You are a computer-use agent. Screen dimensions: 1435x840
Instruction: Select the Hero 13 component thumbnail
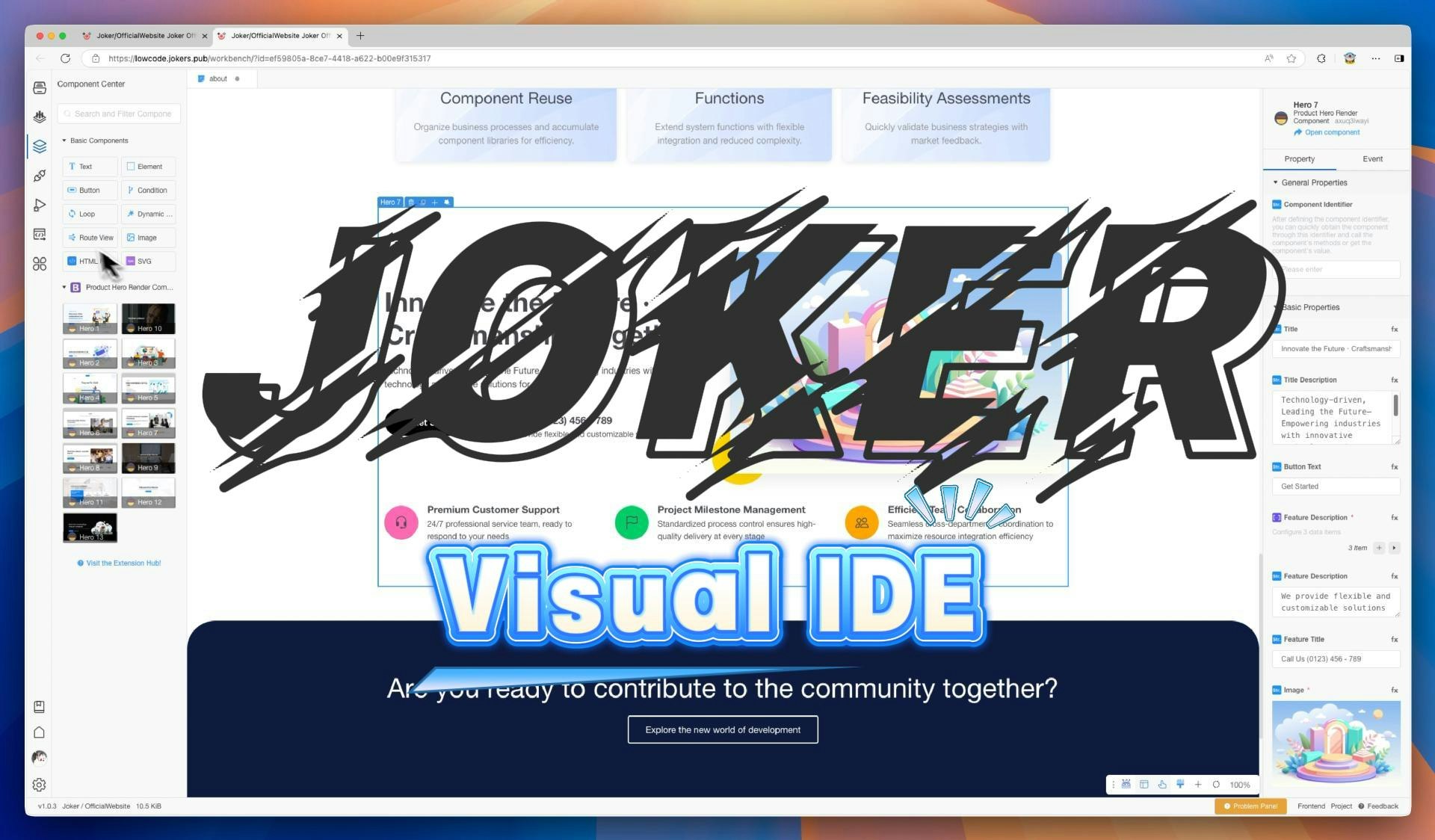click(x=89, y=528)
